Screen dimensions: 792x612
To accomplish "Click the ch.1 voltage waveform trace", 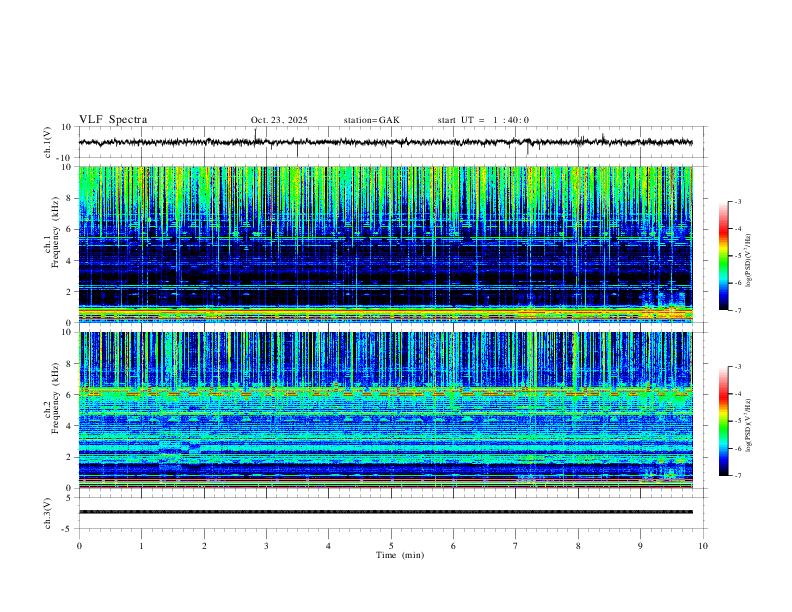I will point(385,142).
